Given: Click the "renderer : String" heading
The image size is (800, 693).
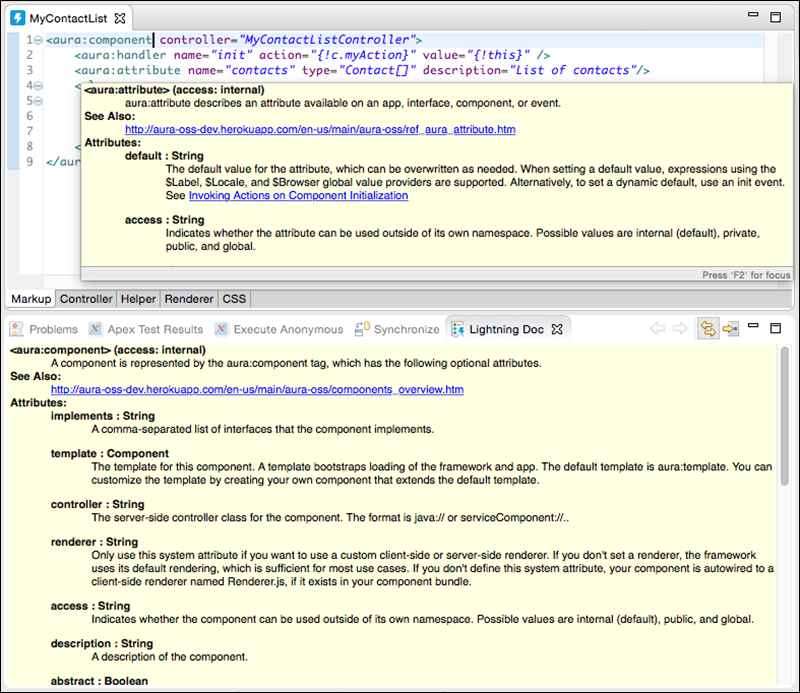Looking at the screenshot, I should pos(94,542).
